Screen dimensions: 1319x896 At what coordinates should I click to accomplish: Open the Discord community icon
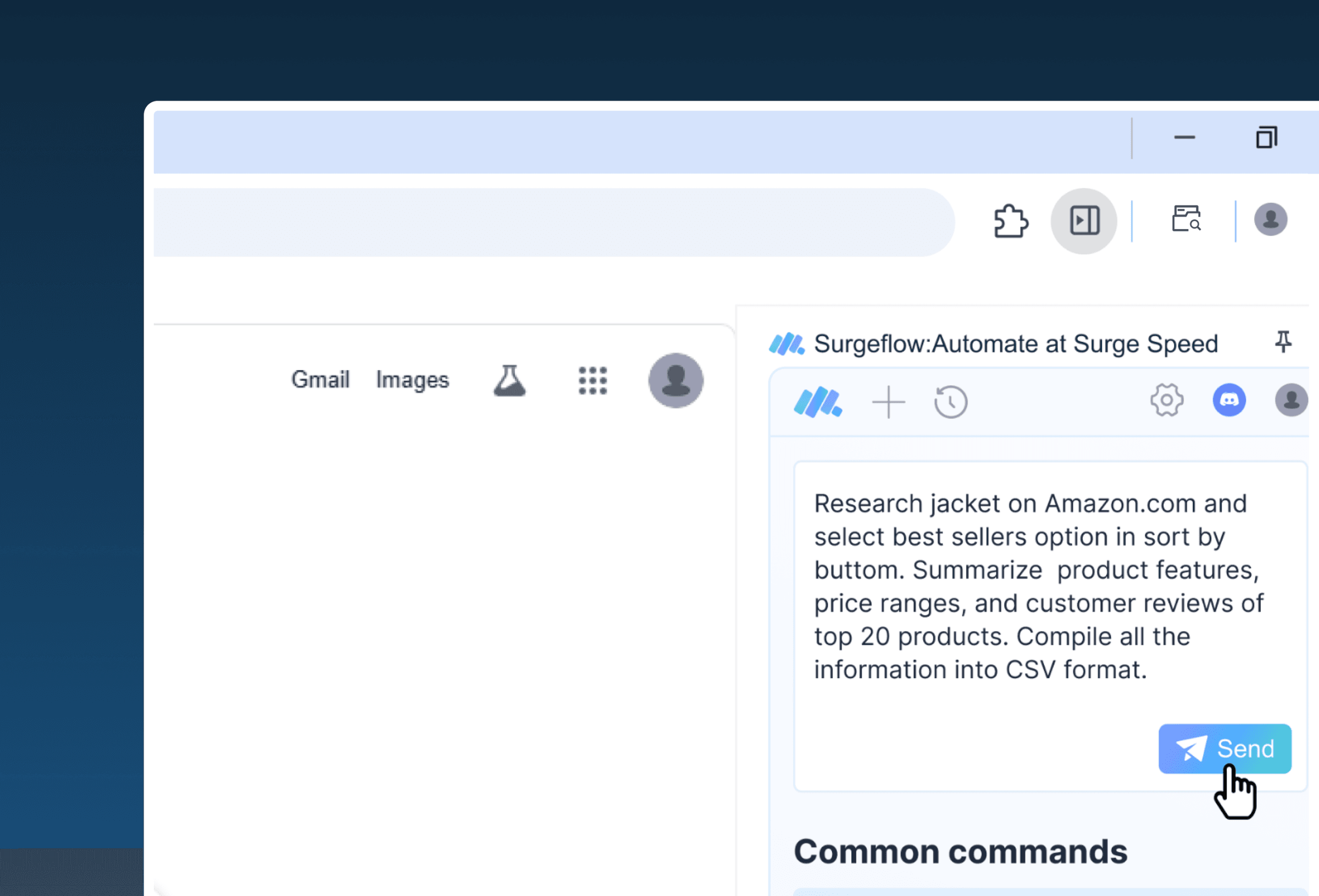coord(1229,400)
